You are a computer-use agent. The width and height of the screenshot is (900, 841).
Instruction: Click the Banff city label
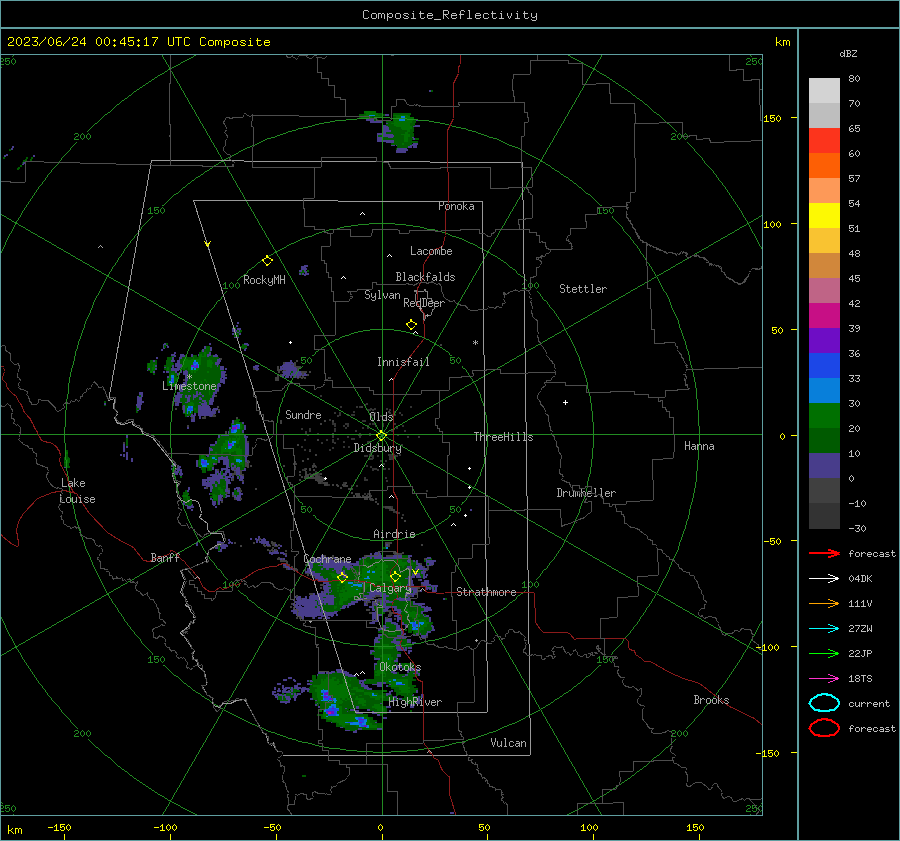pos(165,557)
